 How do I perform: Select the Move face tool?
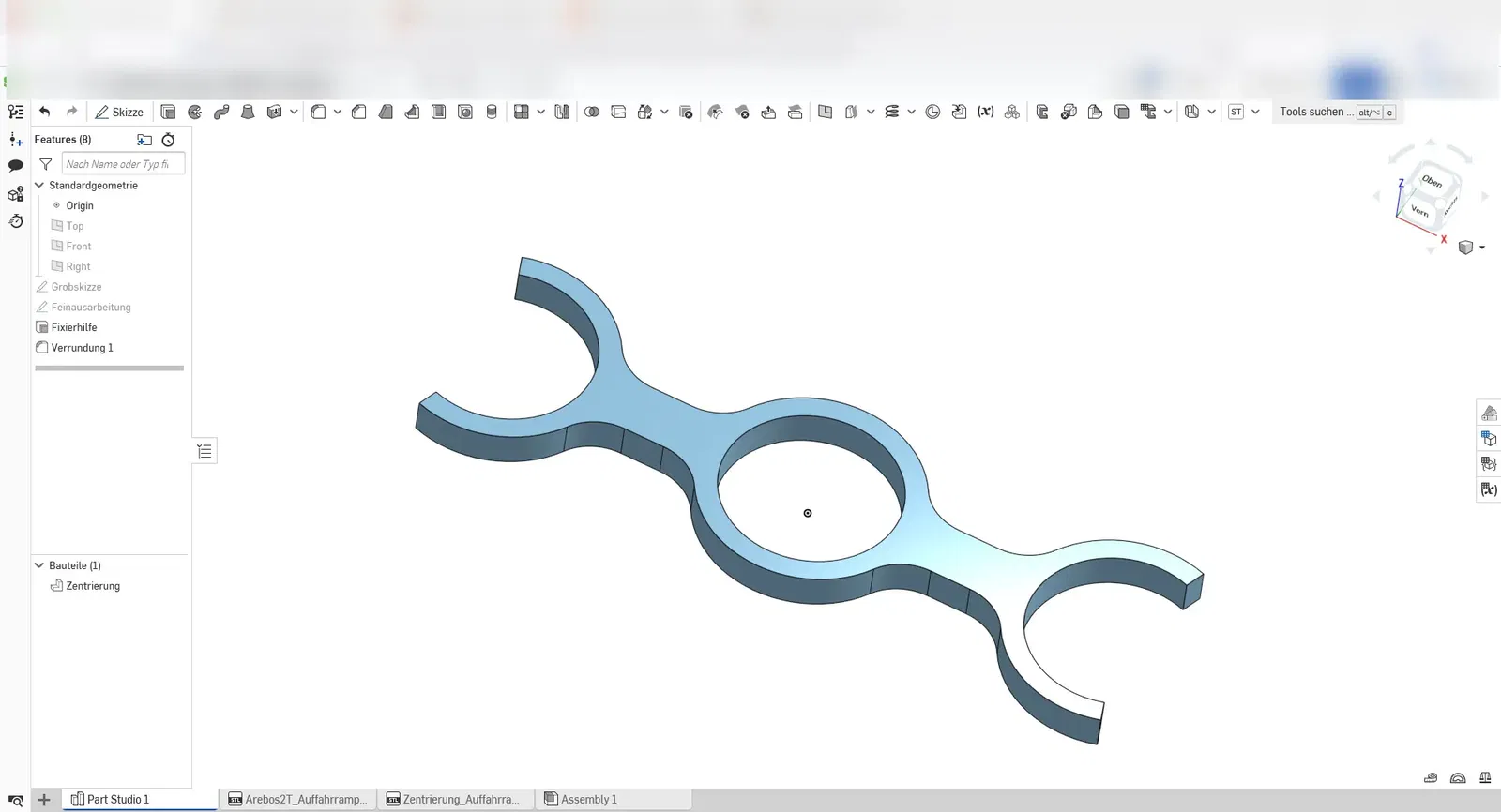coord(768,112)
